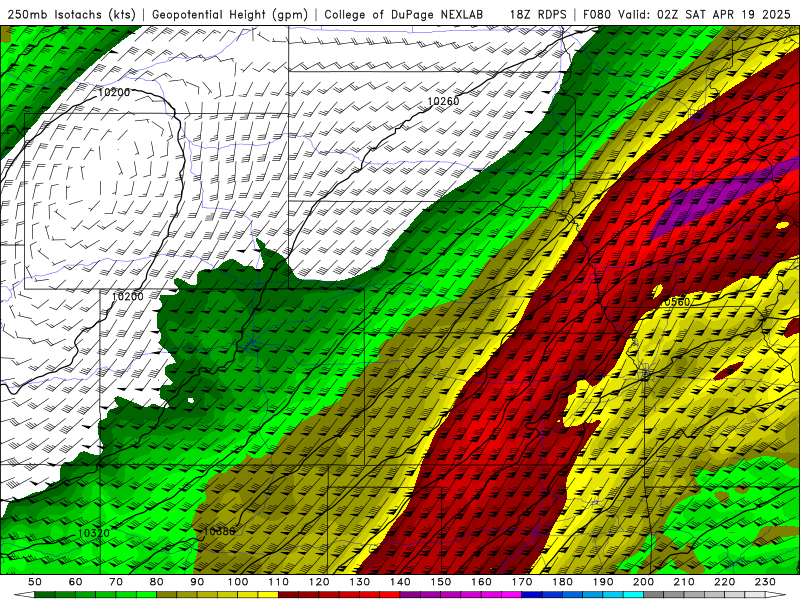Click the 200 value on the color scale

644,582
